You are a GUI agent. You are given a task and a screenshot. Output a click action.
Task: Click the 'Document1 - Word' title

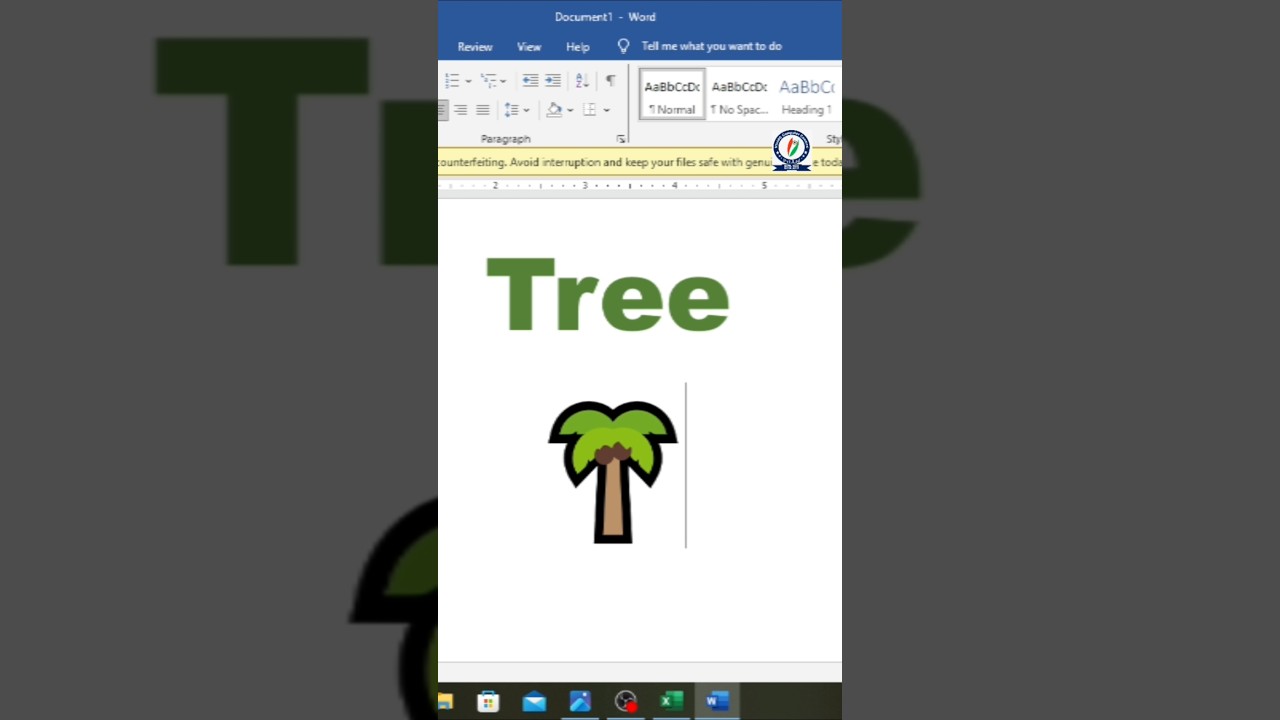606,17
